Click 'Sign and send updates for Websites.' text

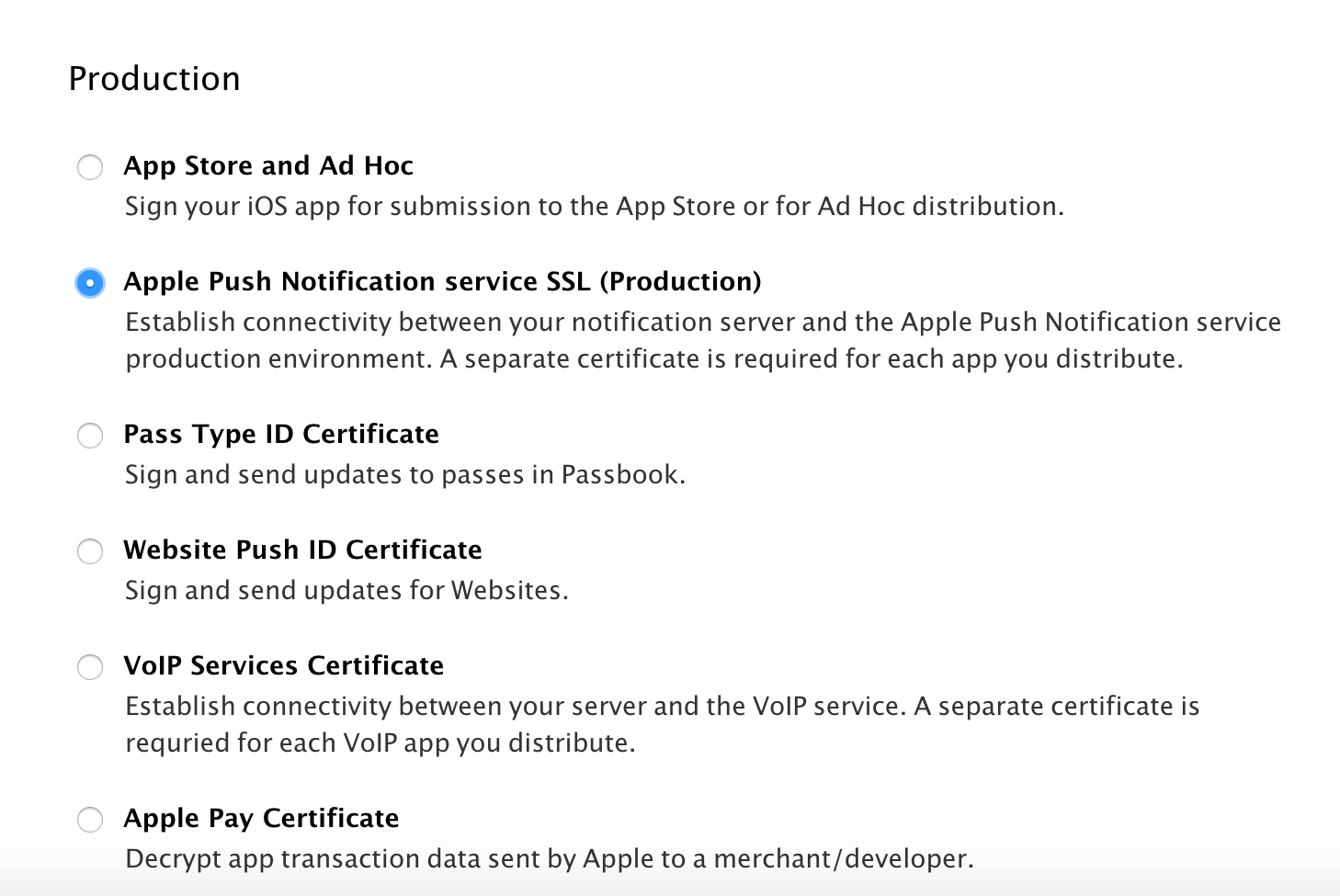tap(346, 591)
